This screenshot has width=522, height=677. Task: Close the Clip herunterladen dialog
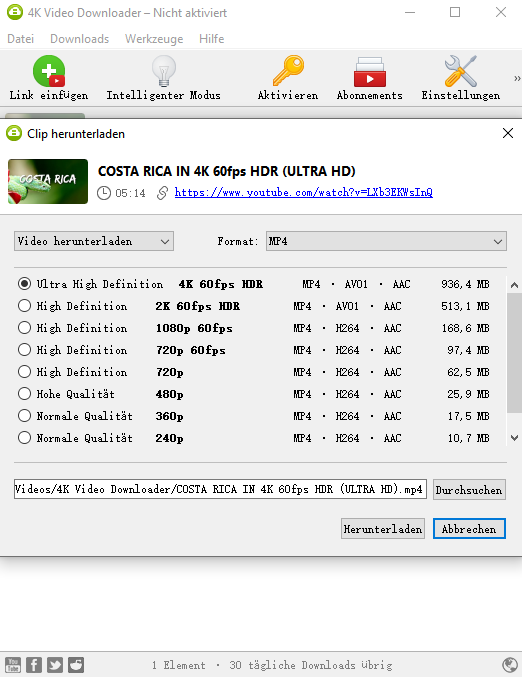coord(508,133)
